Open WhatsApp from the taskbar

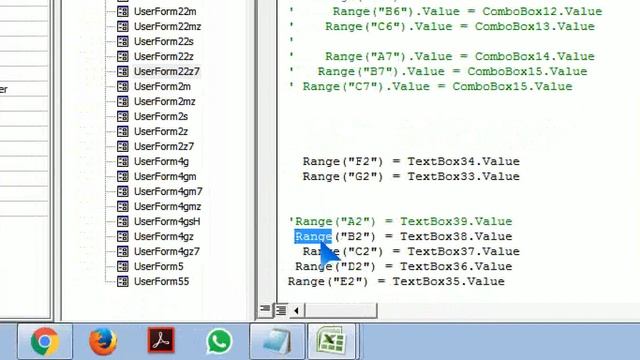[219, 341]
